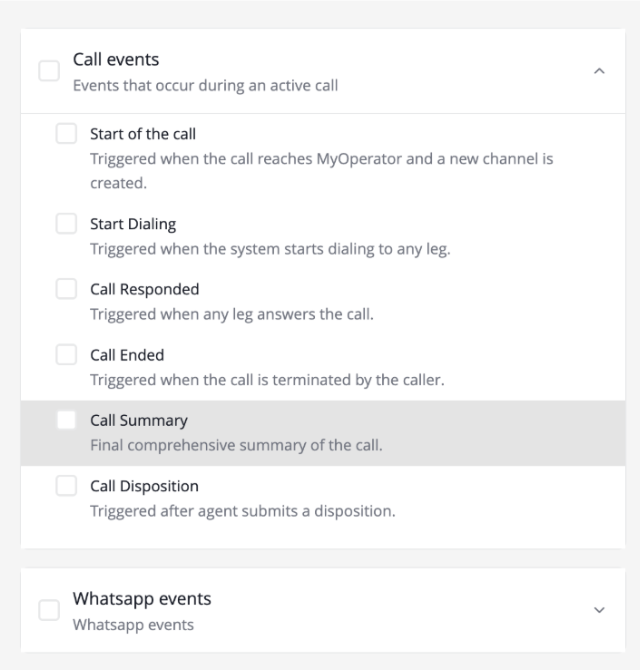Select the Call Responded checkbox

[x=66, y=289]
